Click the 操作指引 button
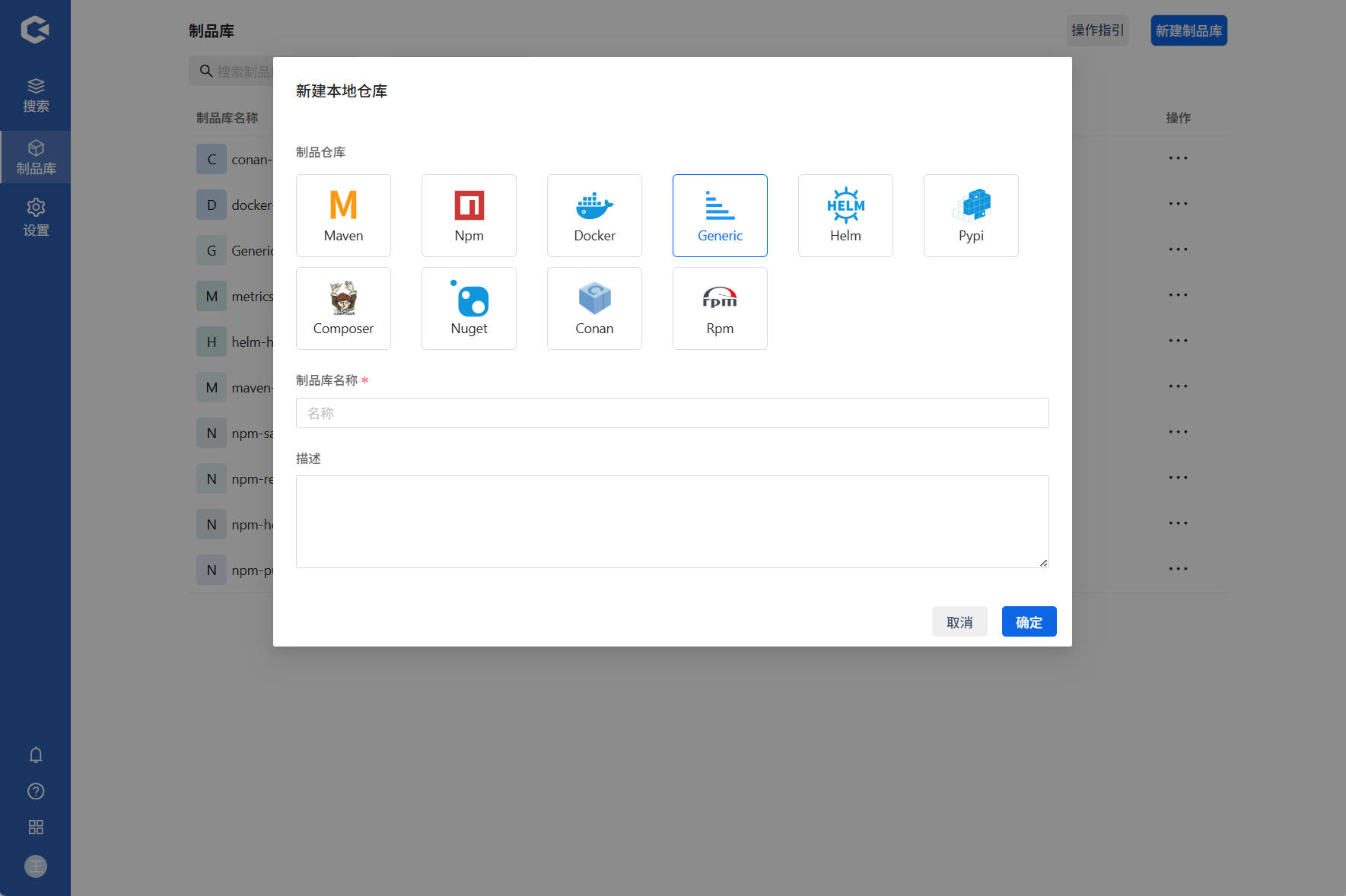Viewport: 1346px width, 896px height. click(x=1097, y=30)
